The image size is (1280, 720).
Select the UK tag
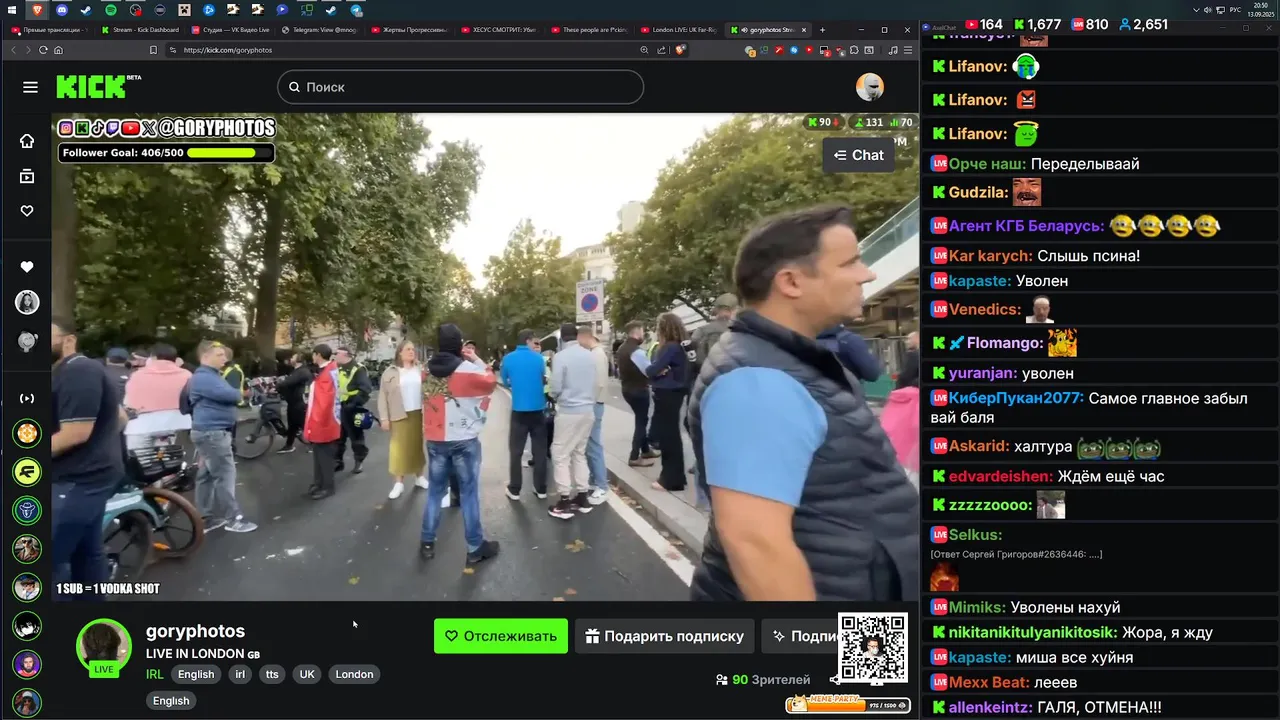[307, 674]
